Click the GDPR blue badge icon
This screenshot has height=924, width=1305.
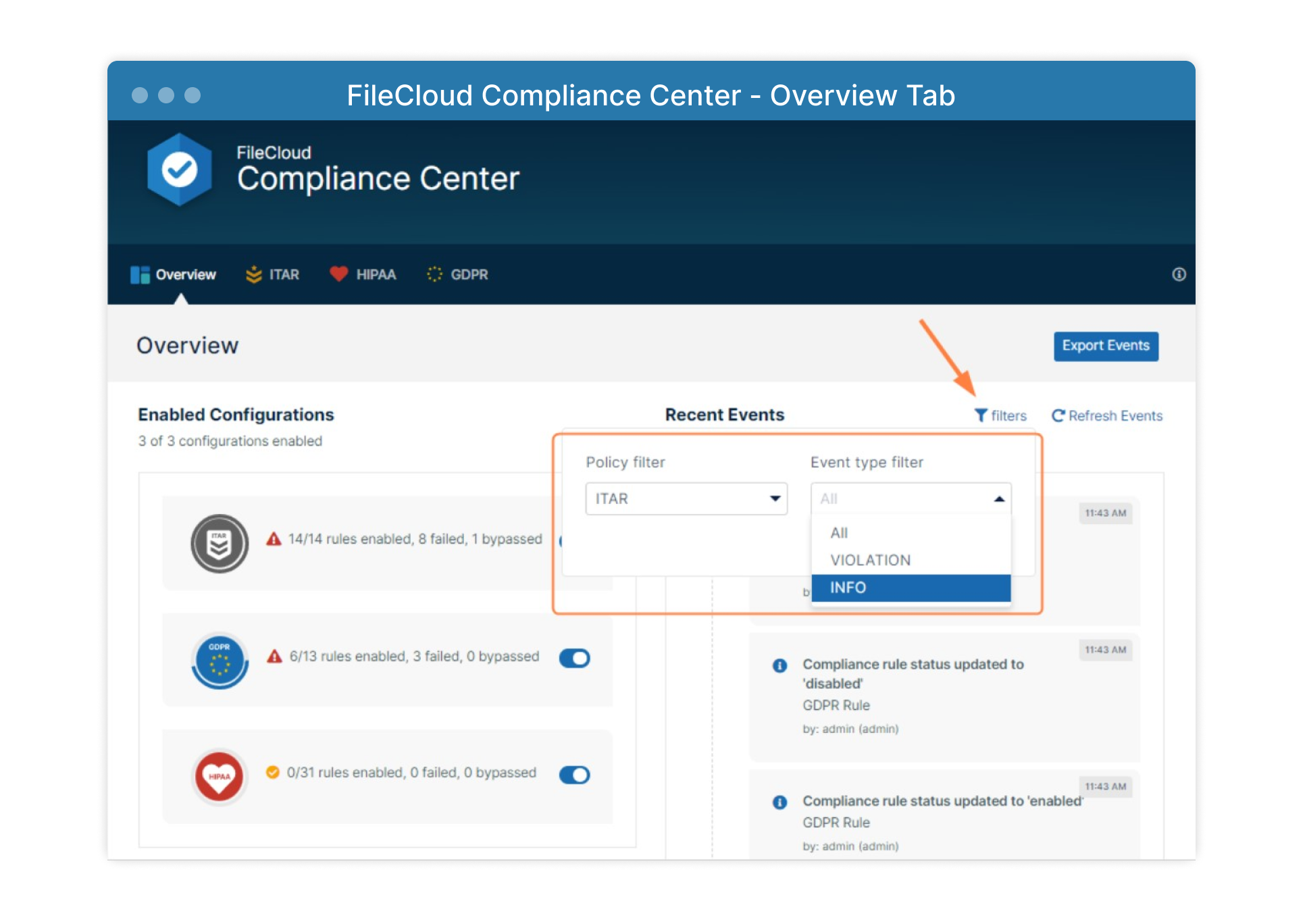pos(220,661)
